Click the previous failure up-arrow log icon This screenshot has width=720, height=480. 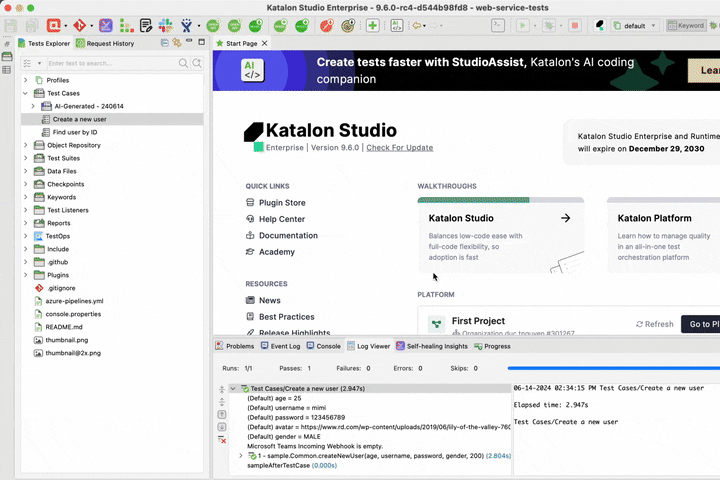[x=222, y=414]
